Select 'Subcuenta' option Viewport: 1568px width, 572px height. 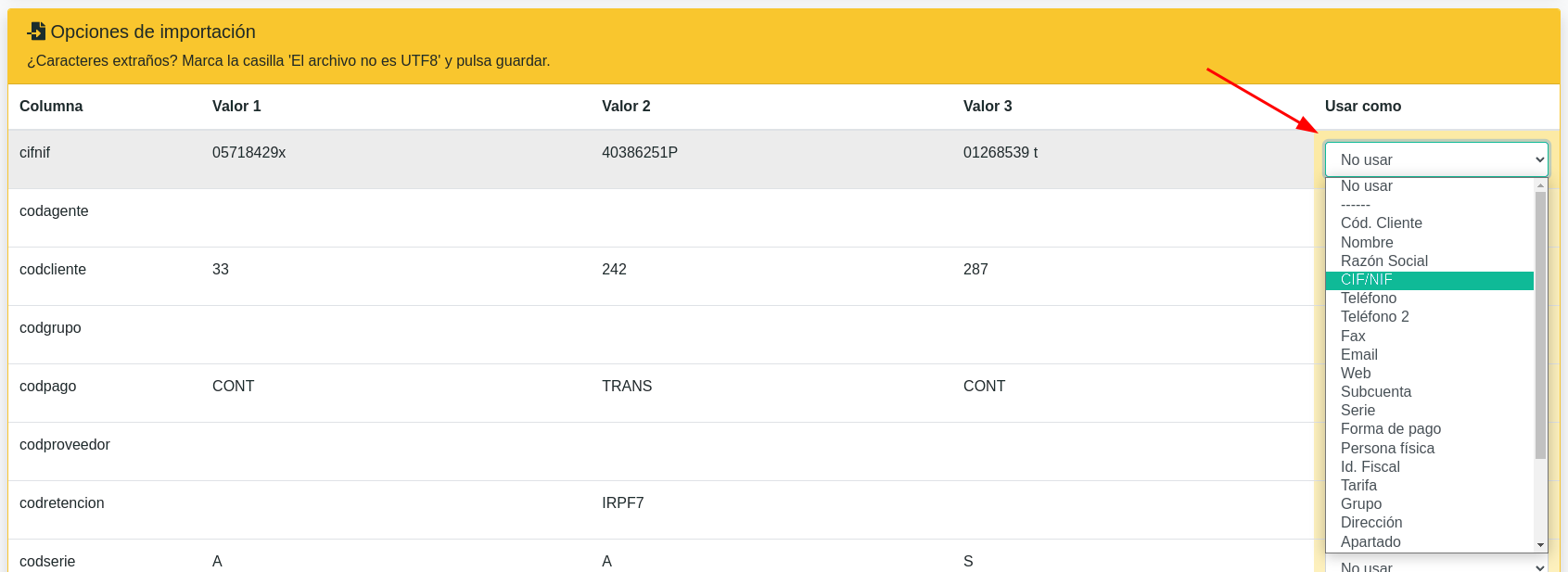1430,392
